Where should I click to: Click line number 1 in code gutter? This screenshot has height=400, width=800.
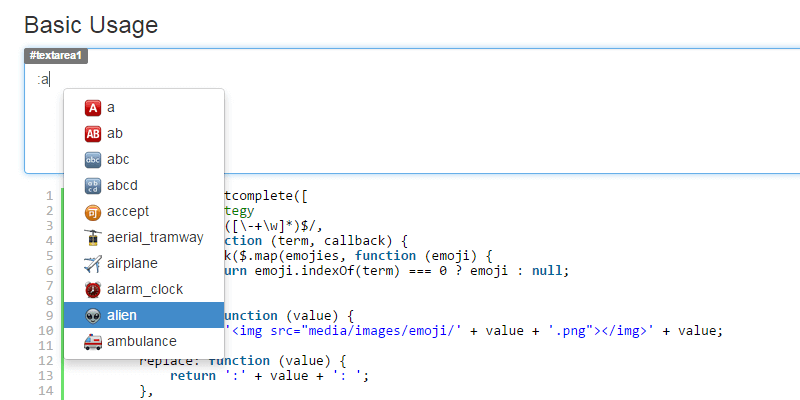click(x=48, y=196)
